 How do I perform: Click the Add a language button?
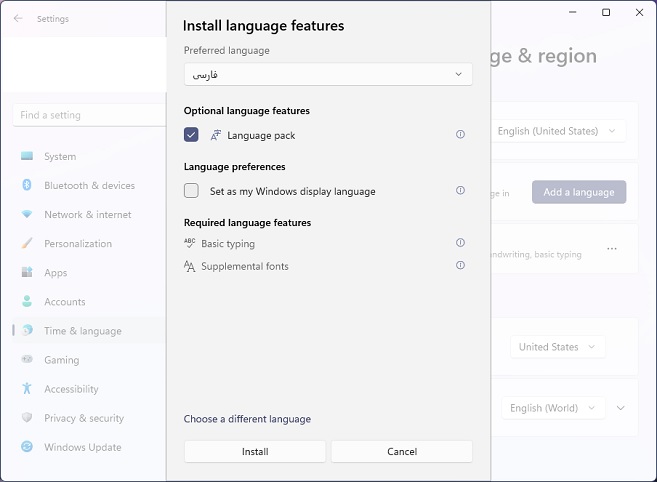tap(579, 192)
